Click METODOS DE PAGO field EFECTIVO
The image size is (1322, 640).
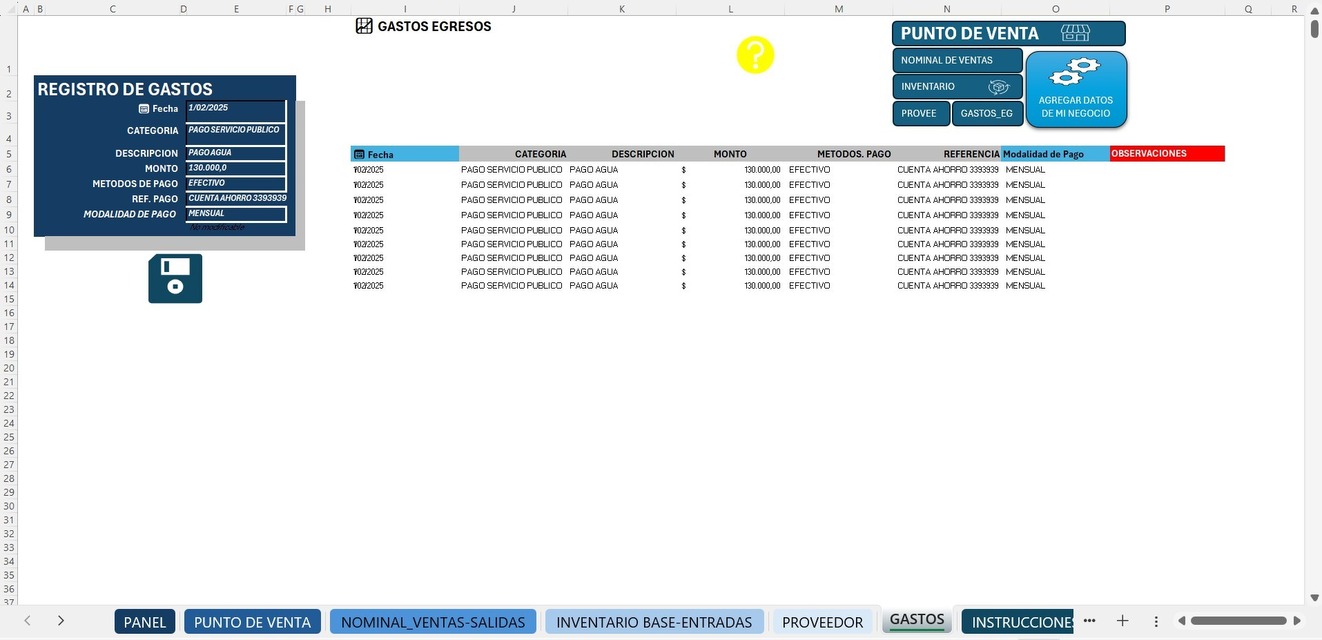point(236,184)
